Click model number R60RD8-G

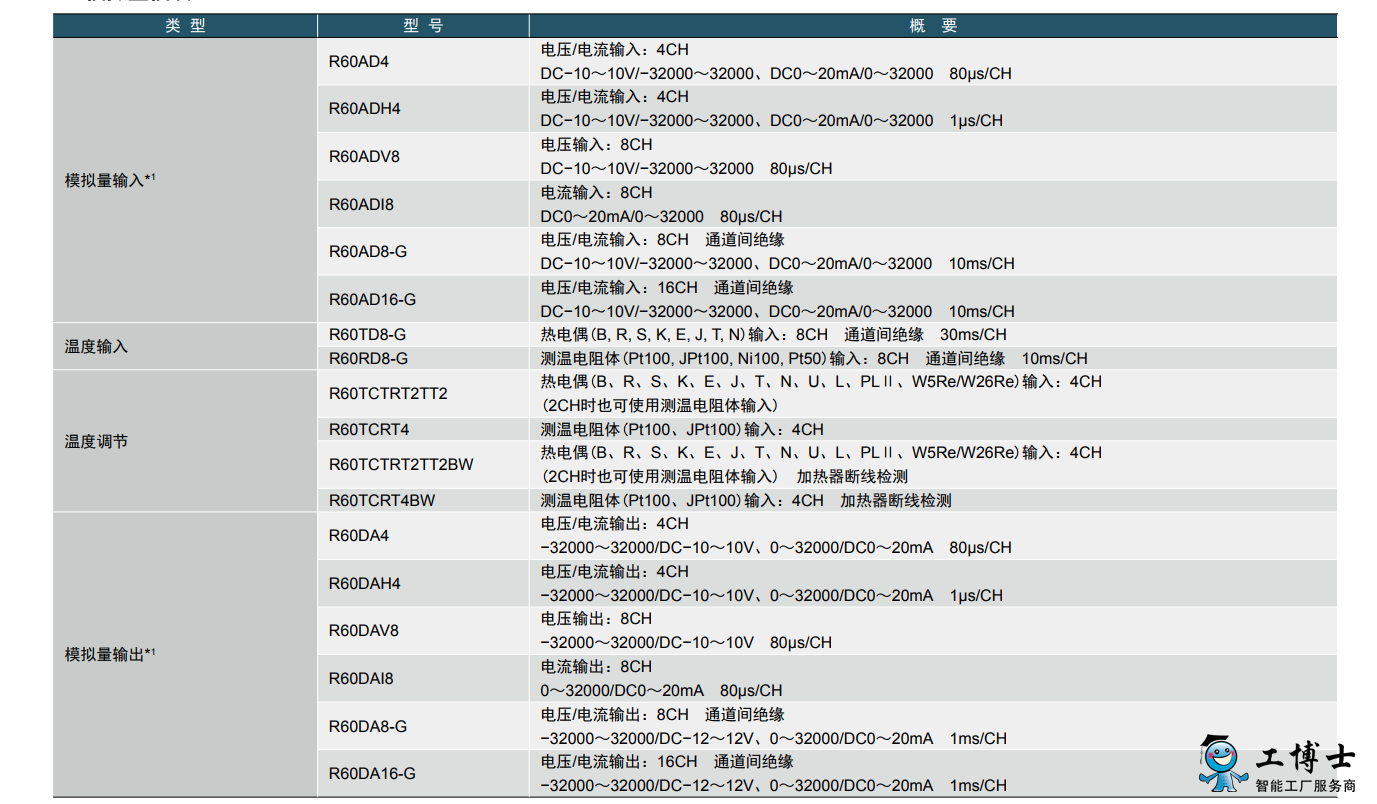[368, 358]
